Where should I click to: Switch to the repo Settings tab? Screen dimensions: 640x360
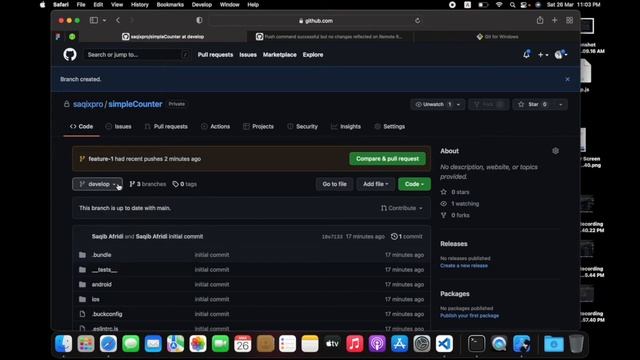(x=390, y=127)
